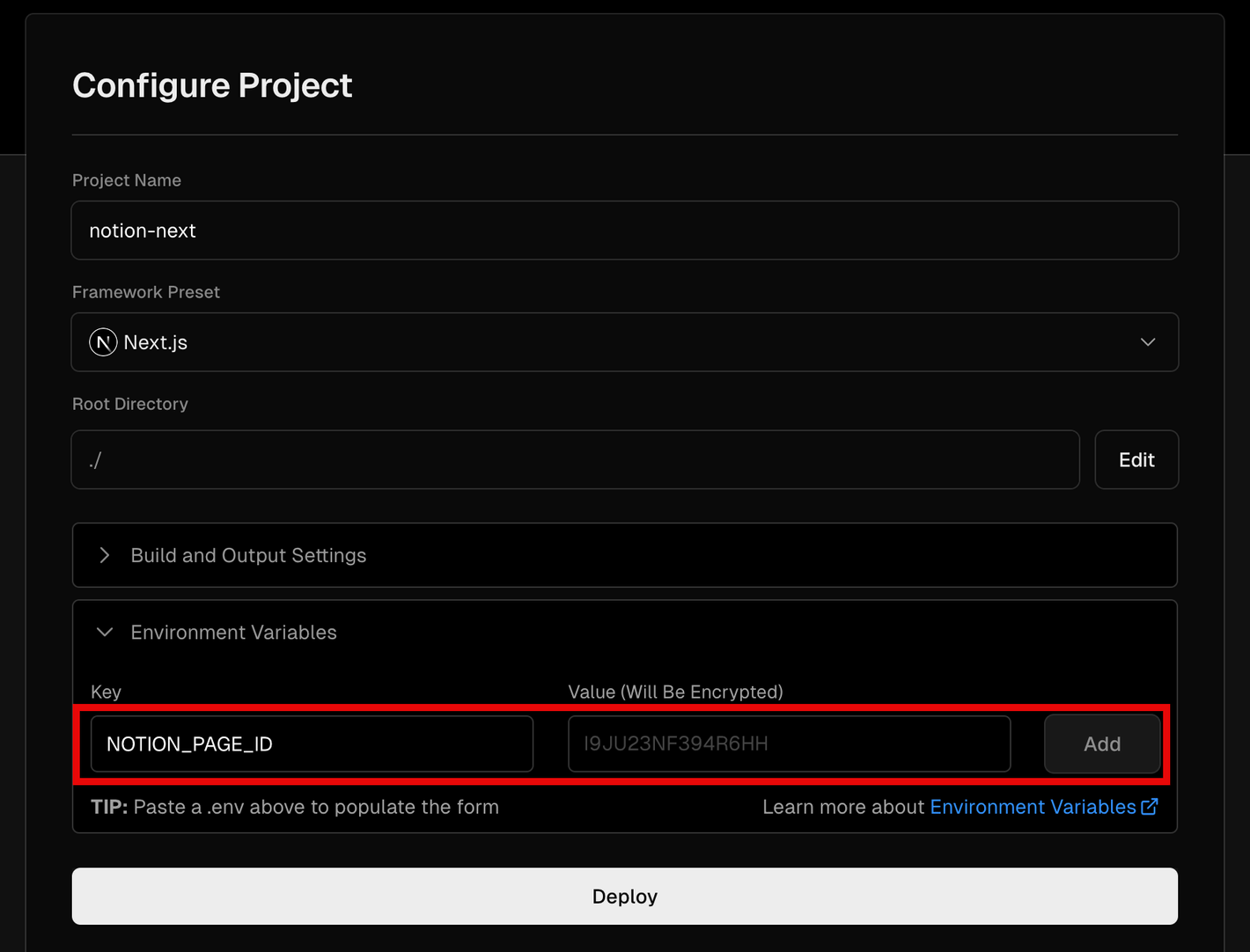Viewport: 1250px width, 952px height.
Task: Click the Root Directory path field
Action: [x=576, y=459]
